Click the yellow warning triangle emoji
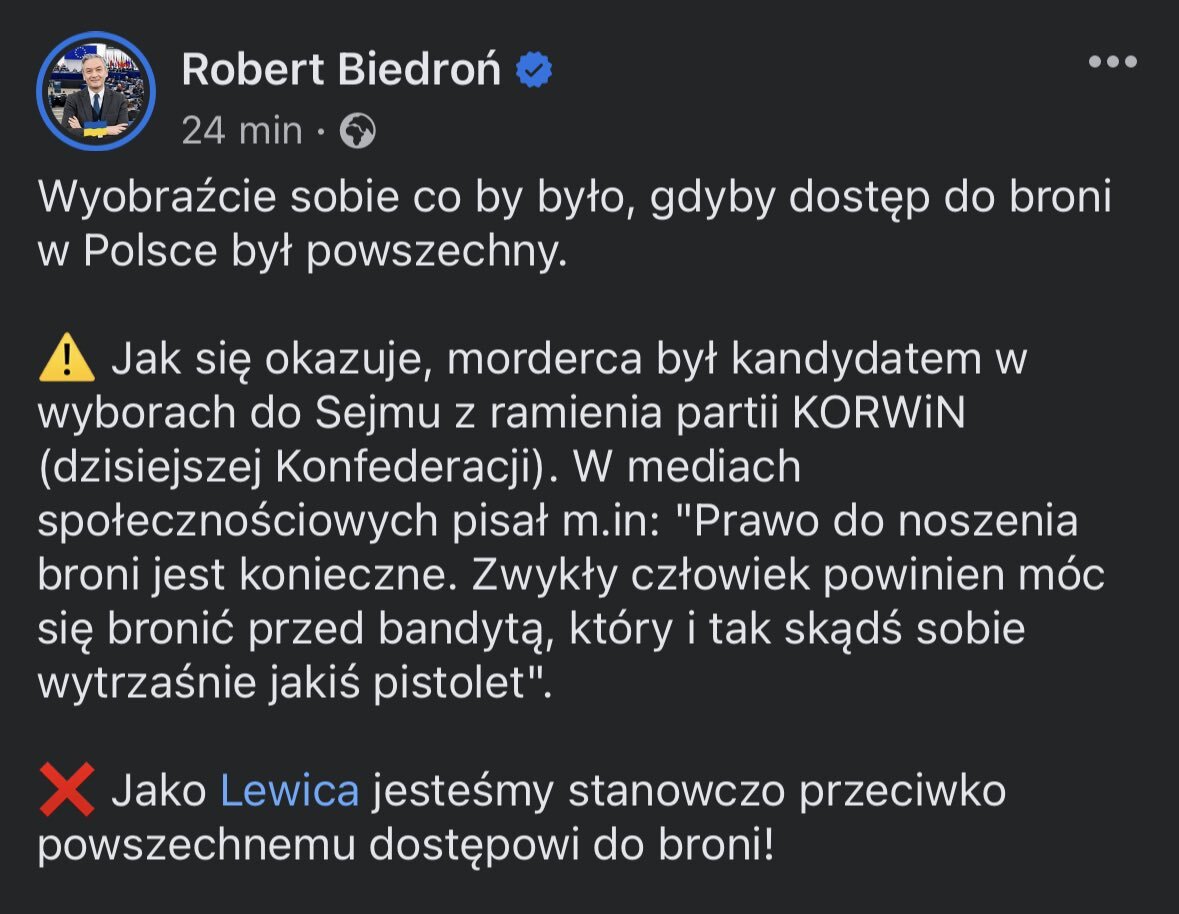 [x=67, y=360]
